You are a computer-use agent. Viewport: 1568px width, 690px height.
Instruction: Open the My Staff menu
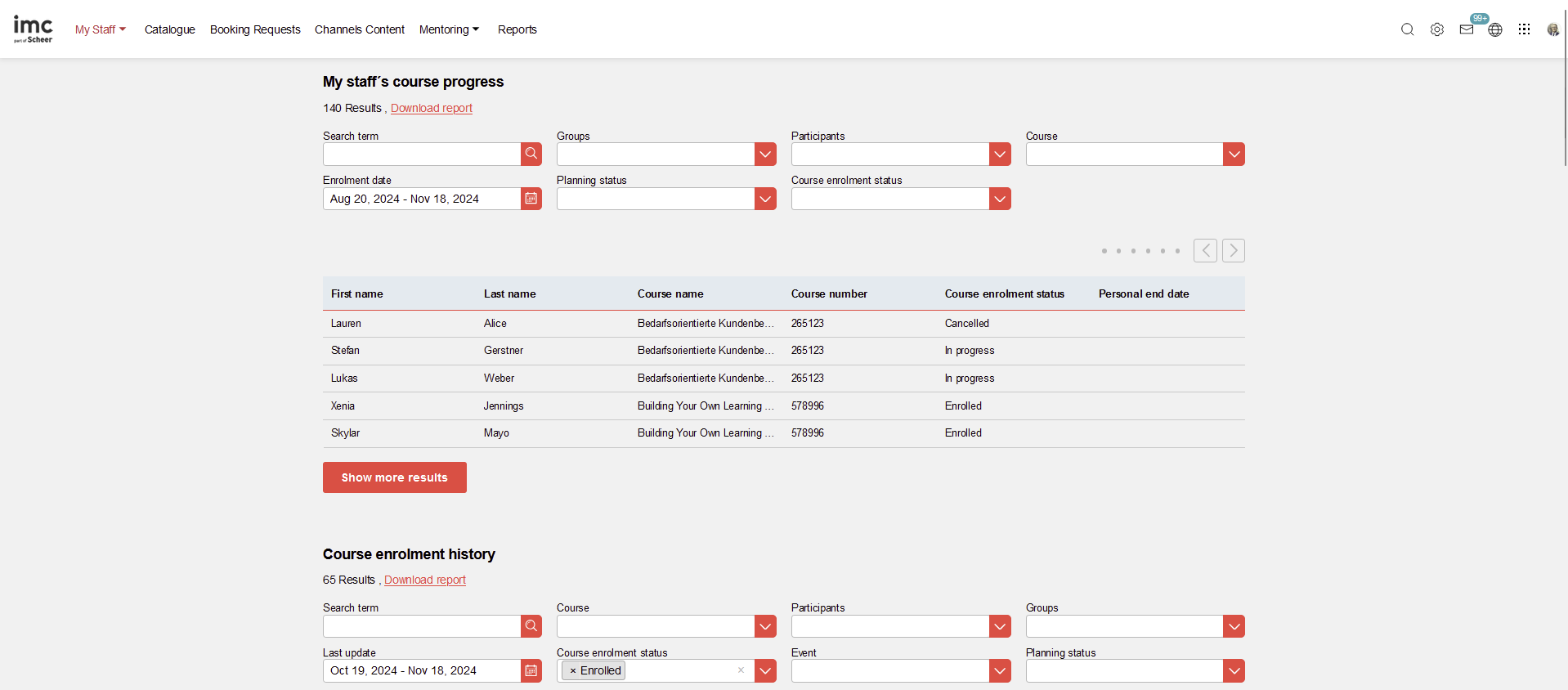(x=100, y=29)
